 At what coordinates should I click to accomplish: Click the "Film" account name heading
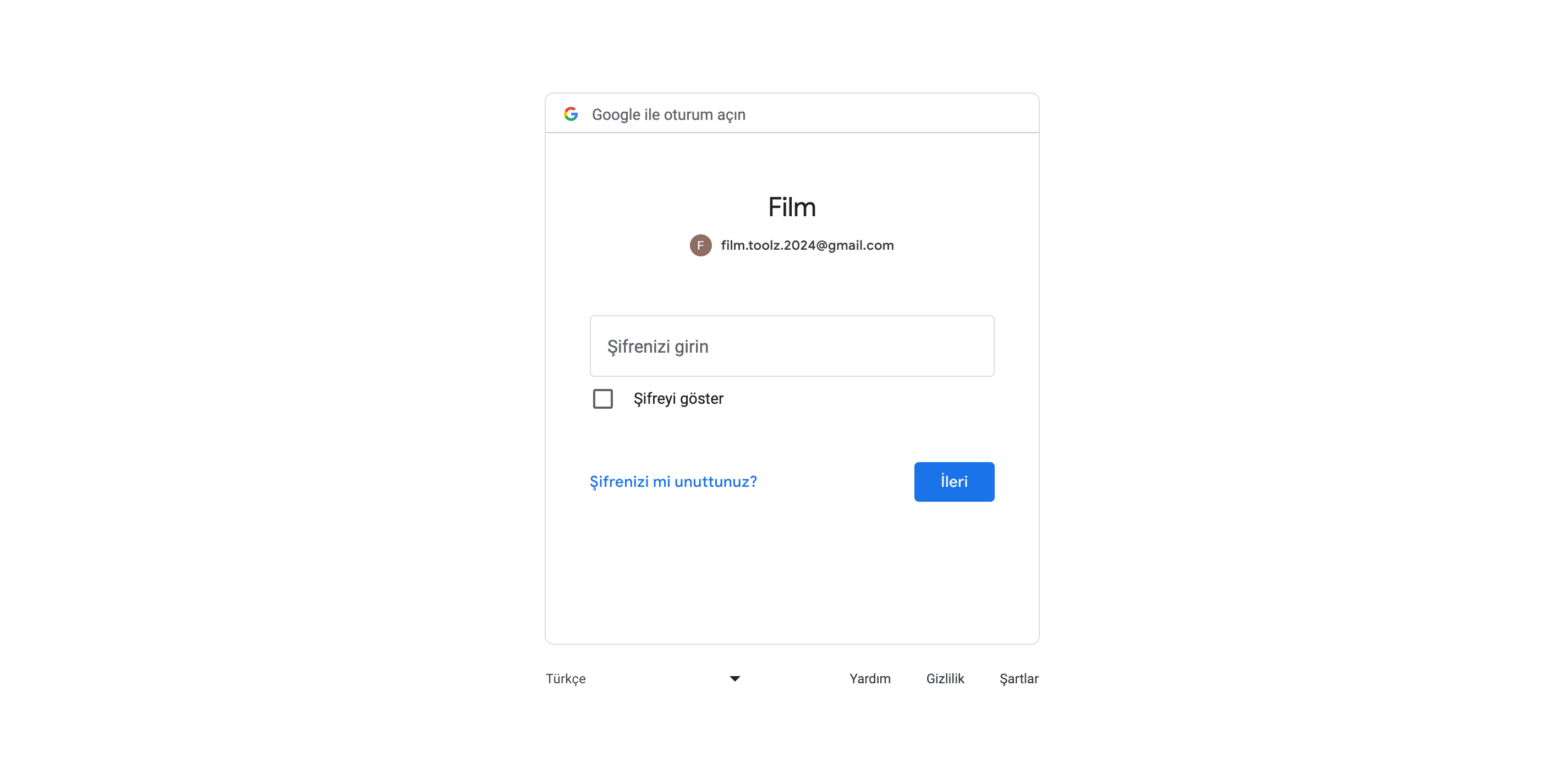point(791,207)
